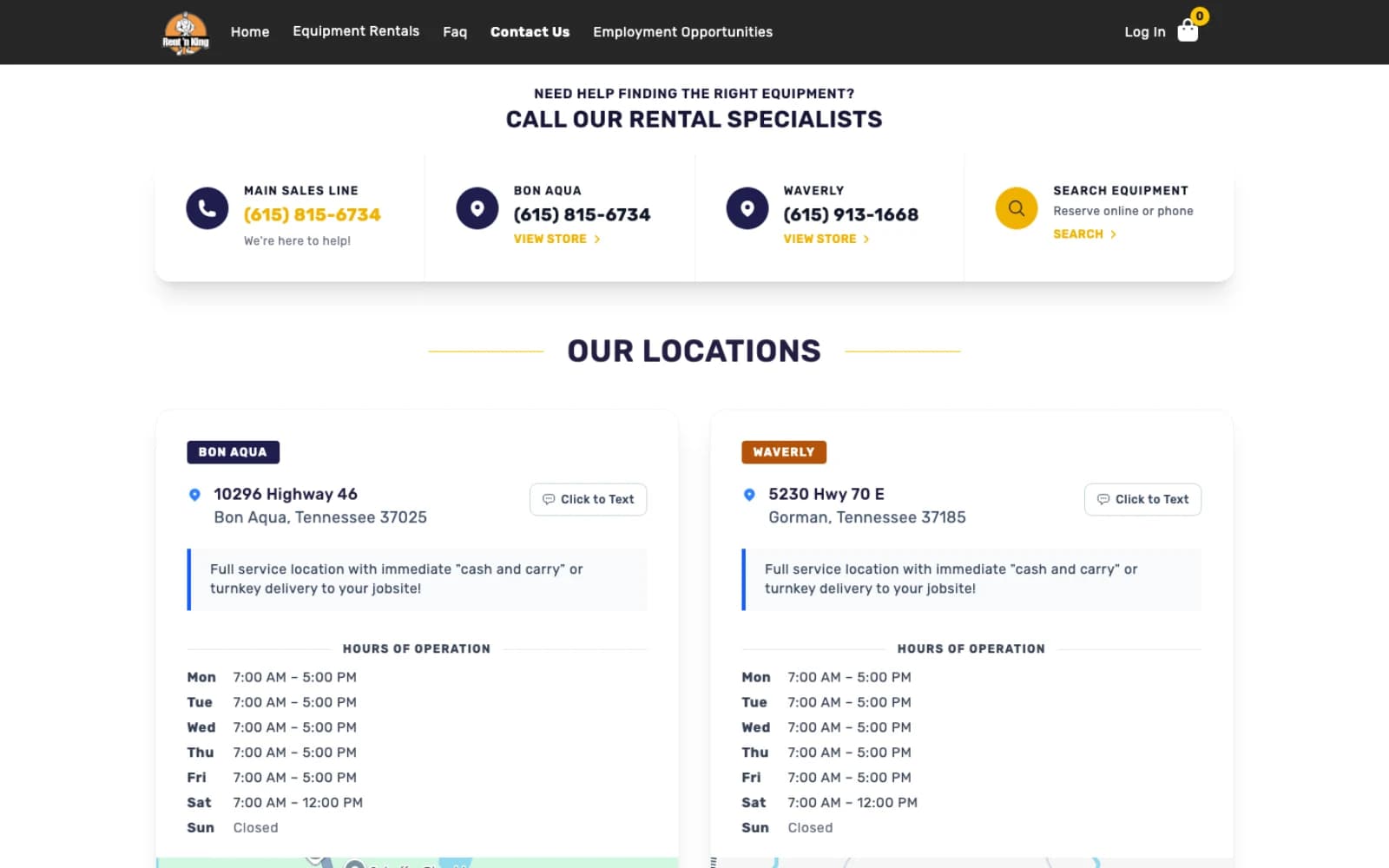Click 'Gorman, Tennessee 37185' text

click(x=867, y=517)
